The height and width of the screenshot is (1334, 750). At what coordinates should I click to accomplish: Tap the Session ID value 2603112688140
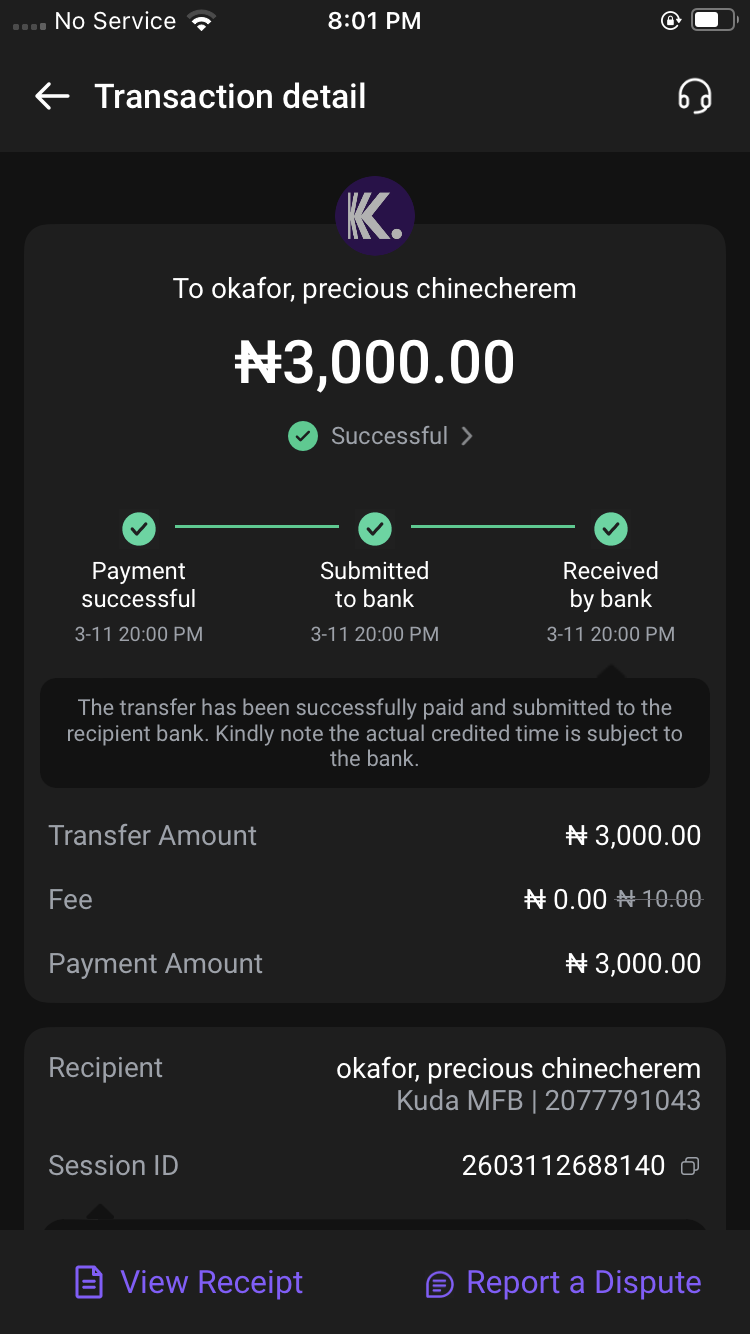563,1165
